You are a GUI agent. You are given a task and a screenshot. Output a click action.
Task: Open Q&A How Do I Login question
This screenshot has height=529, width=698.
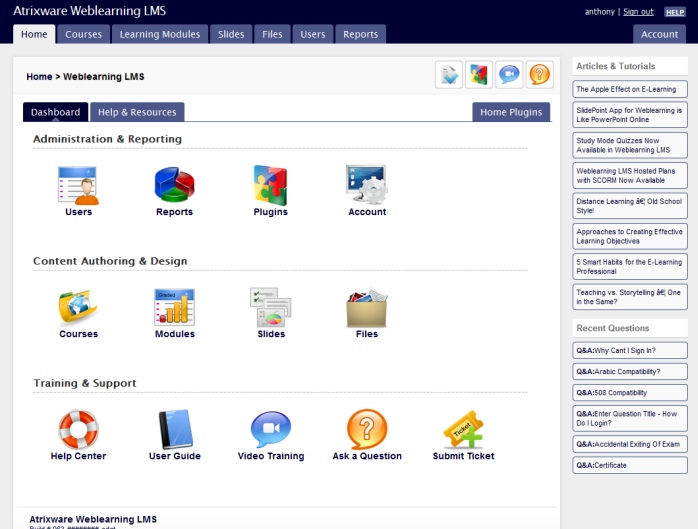pos(630,418)
